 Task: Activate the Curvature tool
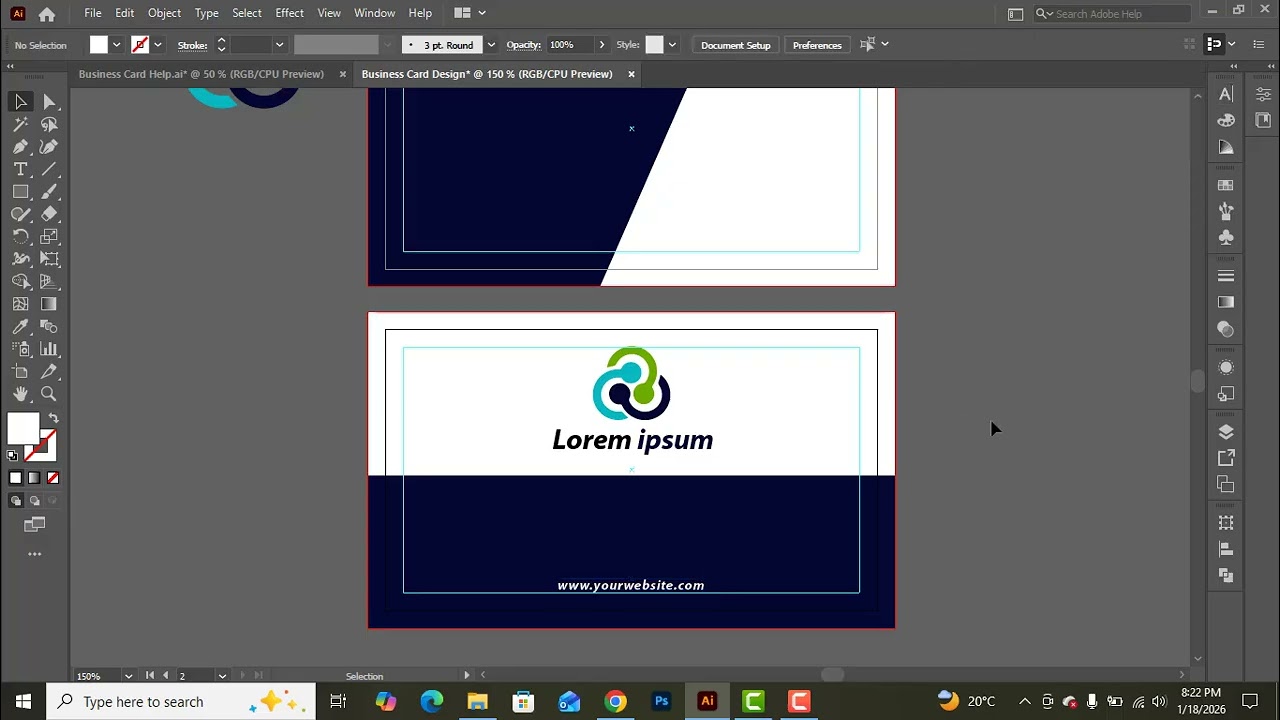point(49,147)
